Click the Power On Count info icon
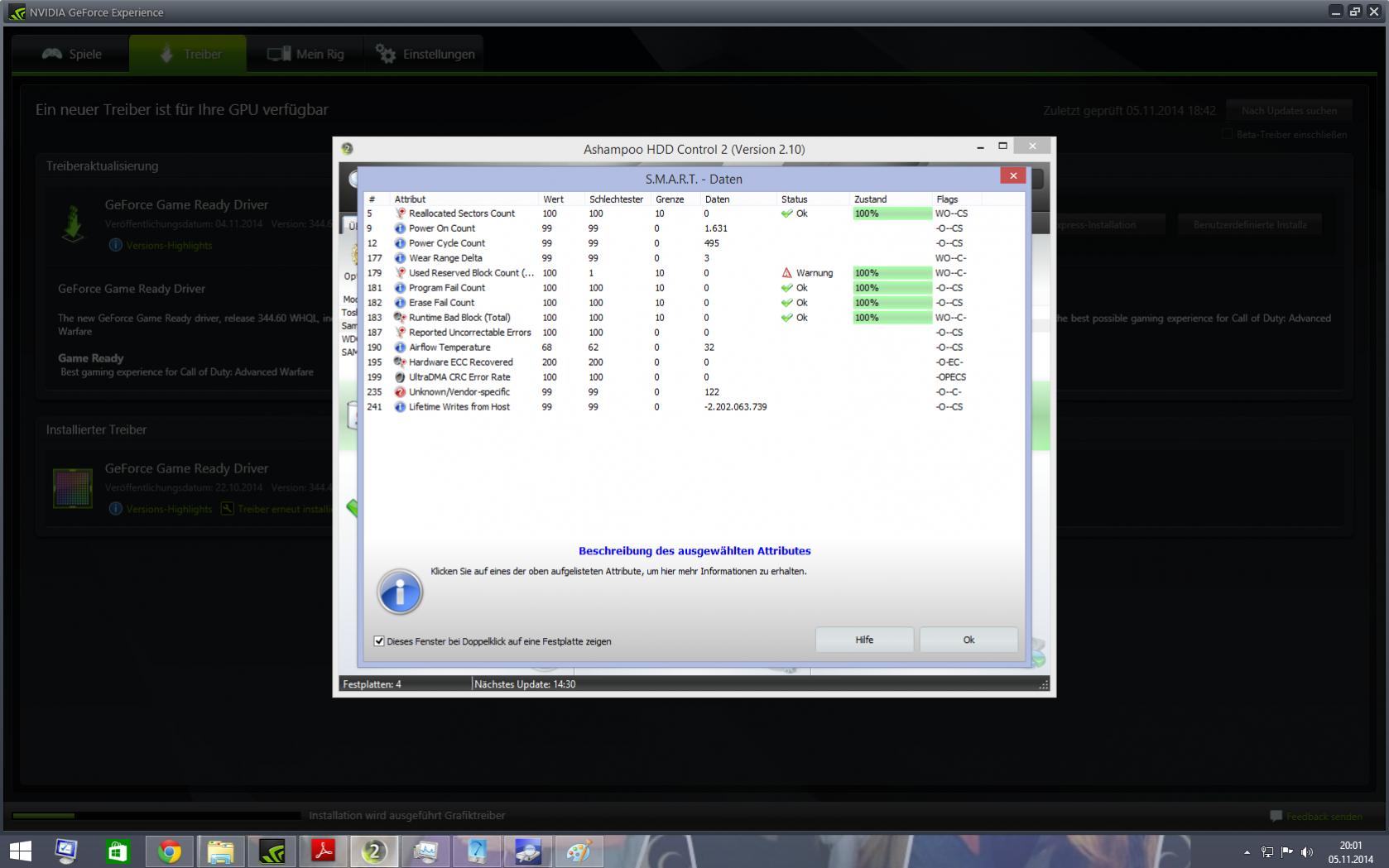 [x=401, y=228]
